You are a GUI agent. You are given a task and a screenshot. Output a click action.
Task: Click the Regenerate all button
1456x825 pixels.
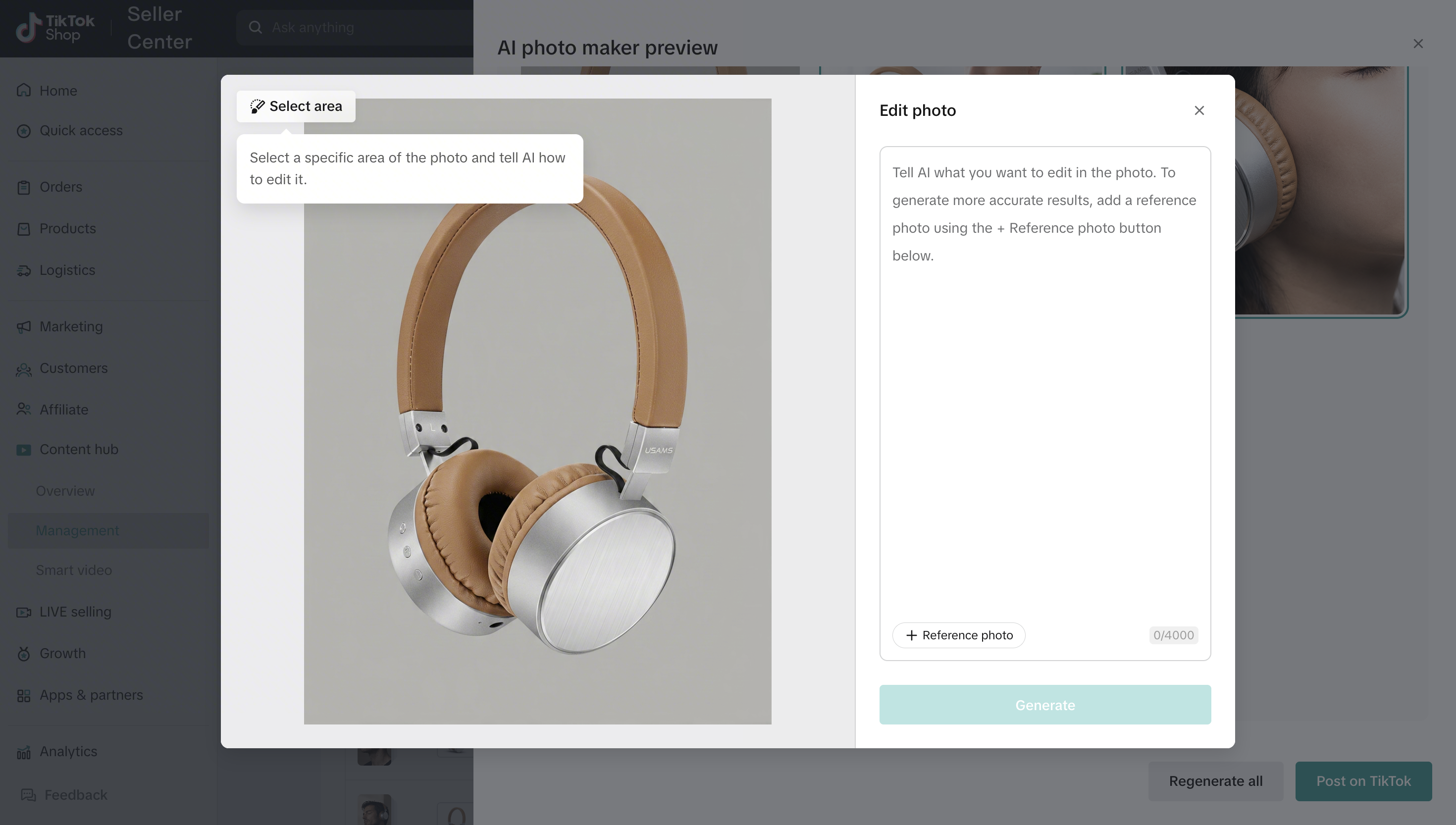pyautogui.click(x=1215, y=781)
